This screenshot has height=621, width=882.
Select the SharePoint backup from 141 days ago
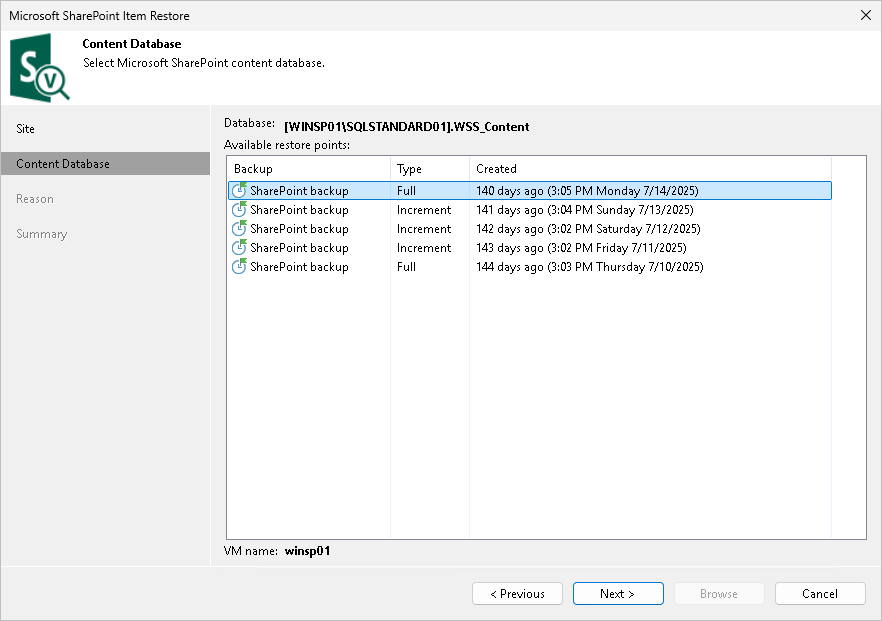tap(530, 210)
